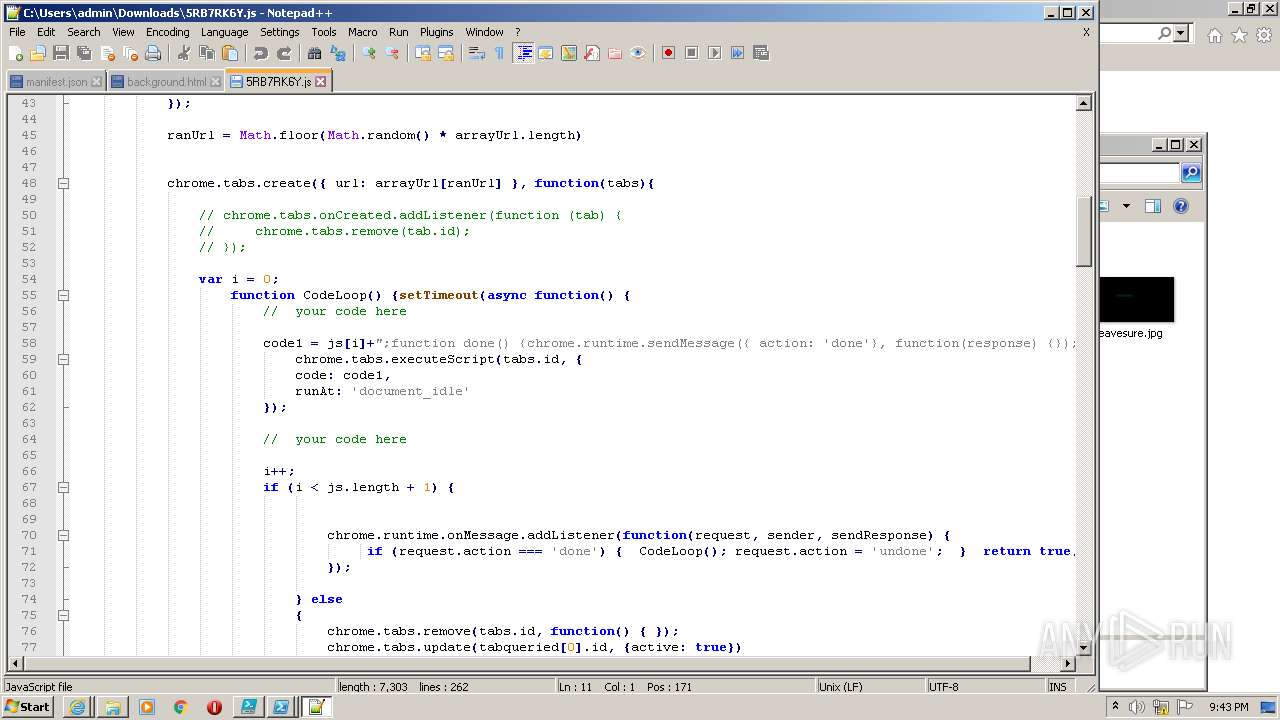Open the File menu
Viewport: 1280px width, 720px height.
pos(17,32)
